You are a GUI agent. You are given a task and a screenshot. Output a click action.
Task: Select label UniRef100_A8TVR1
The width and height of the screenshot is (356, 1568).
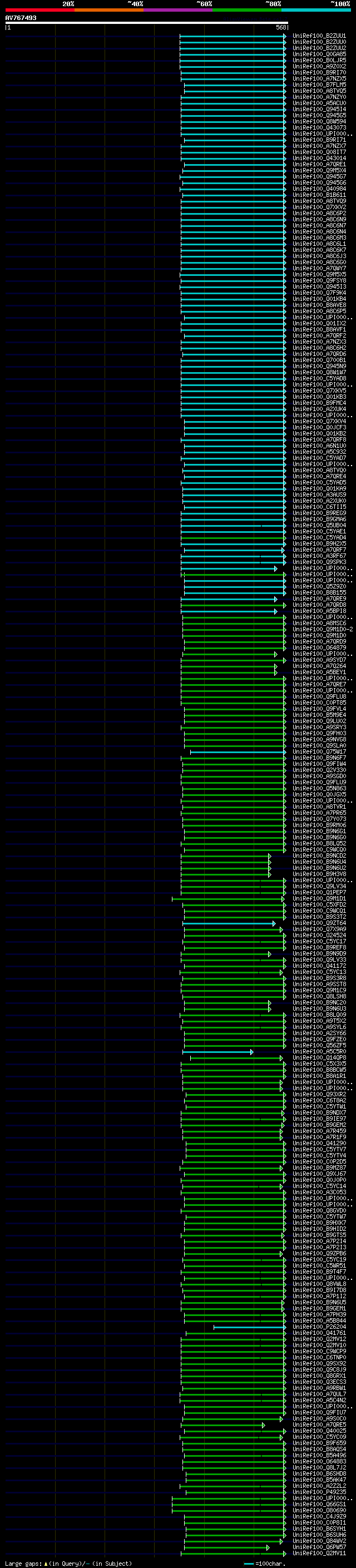coord(319,807)
